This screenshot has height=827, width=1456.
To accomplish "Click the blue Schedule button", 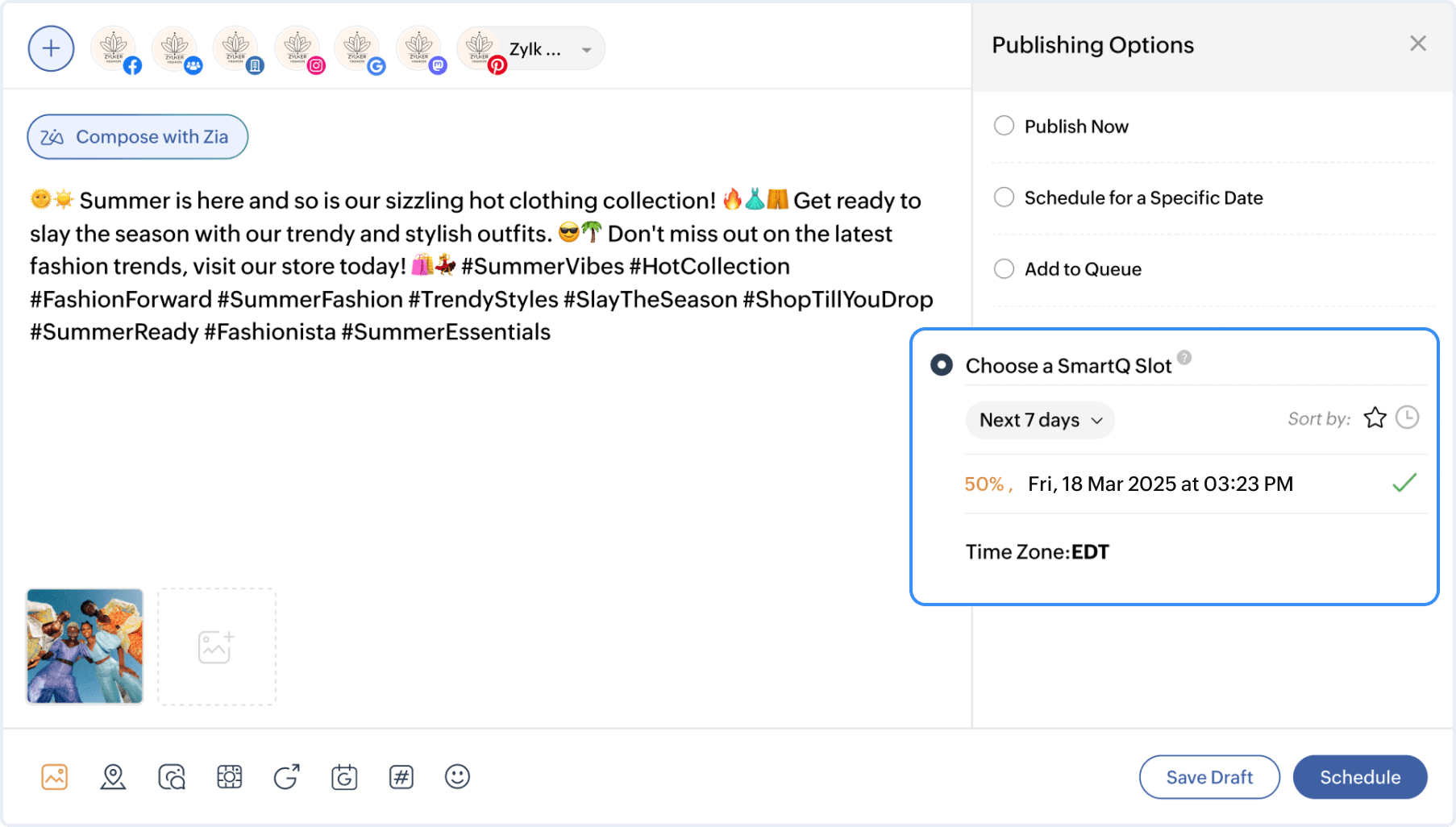I will click(x=1359, y=777).
